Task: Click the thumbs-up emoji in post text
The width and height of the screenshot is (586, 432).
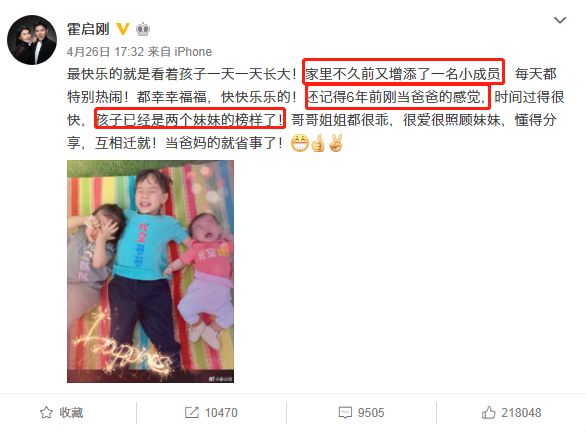Action: point(318,143)
